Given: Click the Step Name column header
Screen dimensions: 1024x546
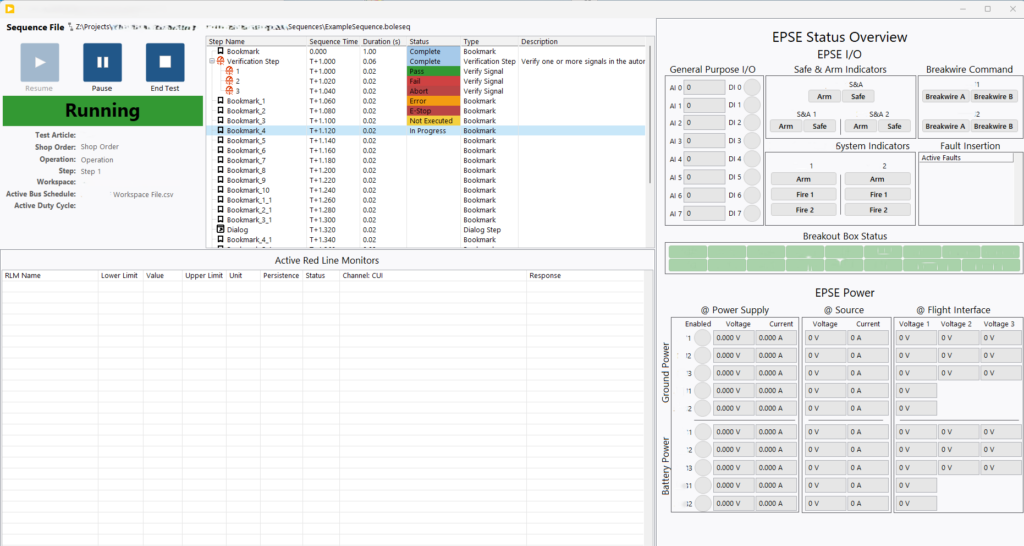Looking at the screenshot, I should (257, 41).
